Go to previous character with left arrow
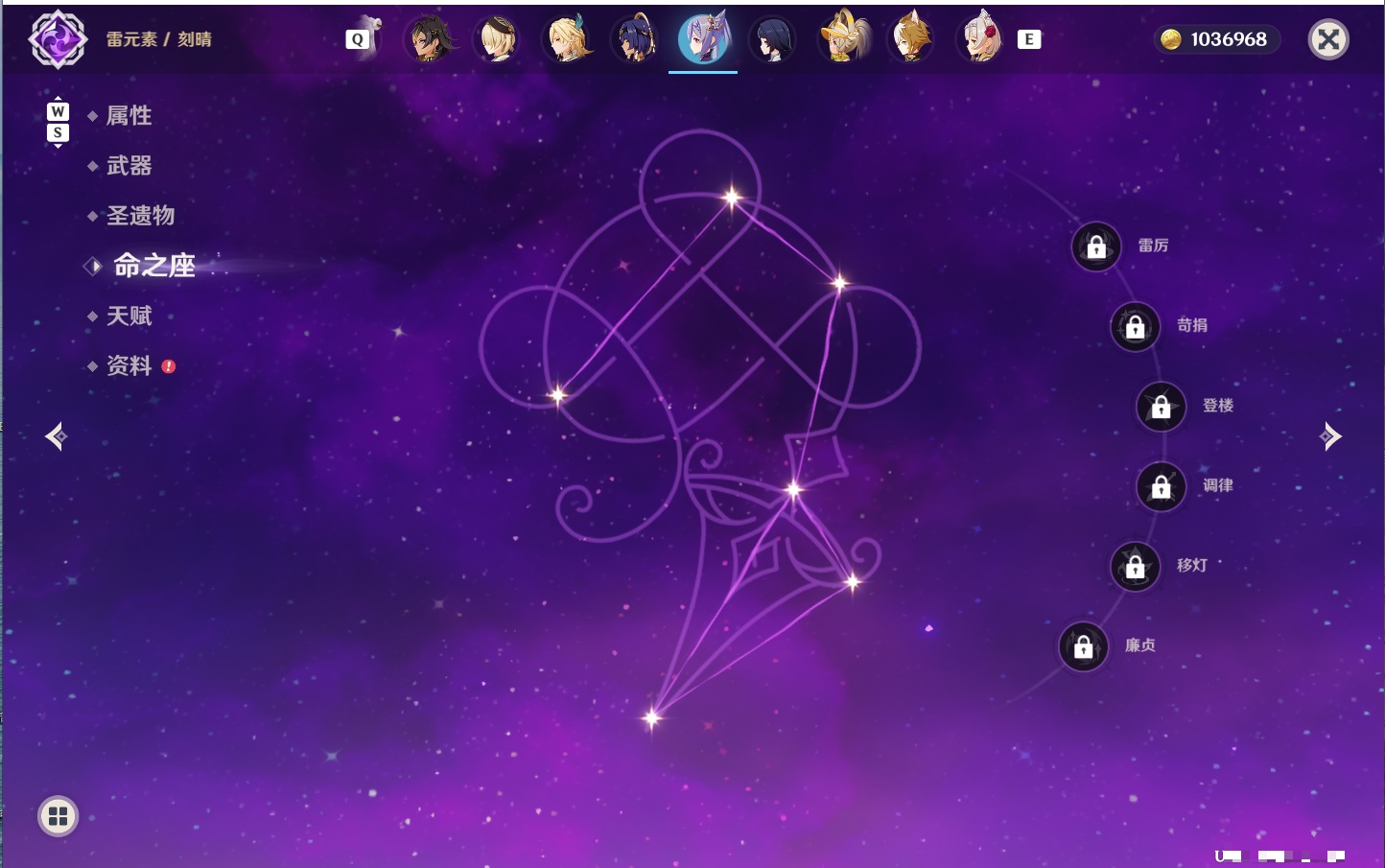1385x868 pixels. [x=56, y=436]
